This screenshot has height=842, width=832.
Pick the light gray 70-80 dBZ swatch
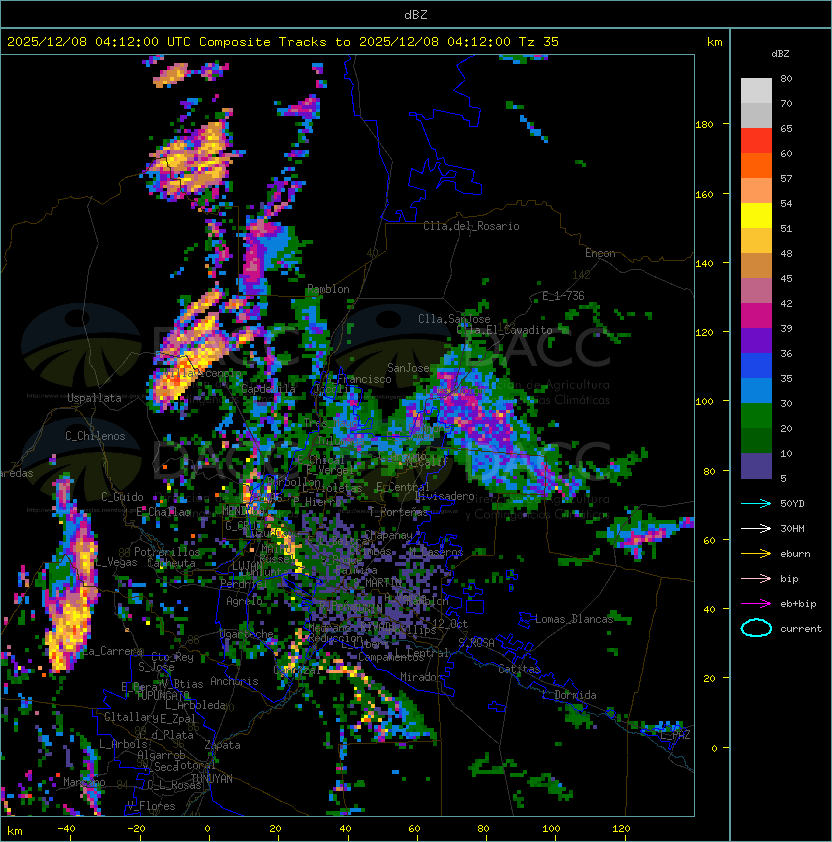coord(756,91)
